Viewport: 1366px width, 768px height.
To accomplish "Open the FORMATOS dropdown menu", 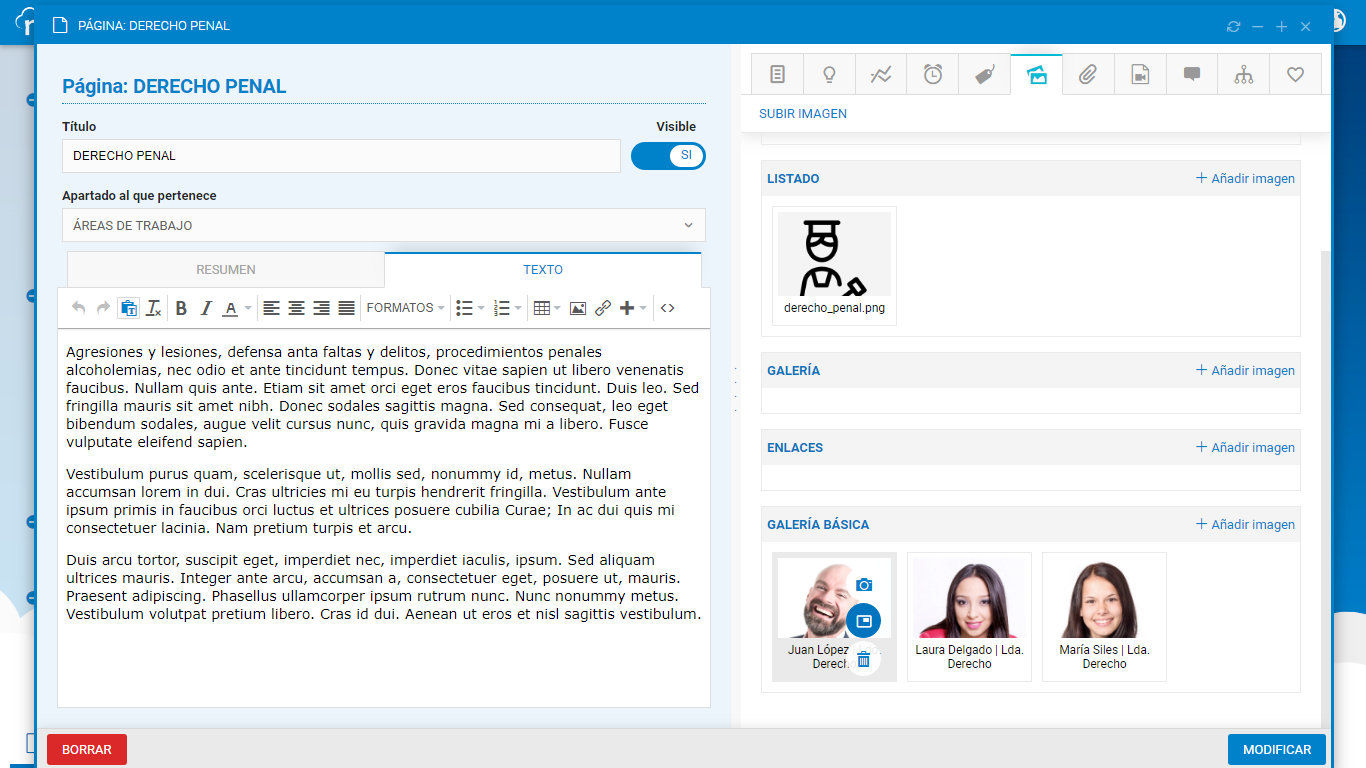I will point(405,308).
